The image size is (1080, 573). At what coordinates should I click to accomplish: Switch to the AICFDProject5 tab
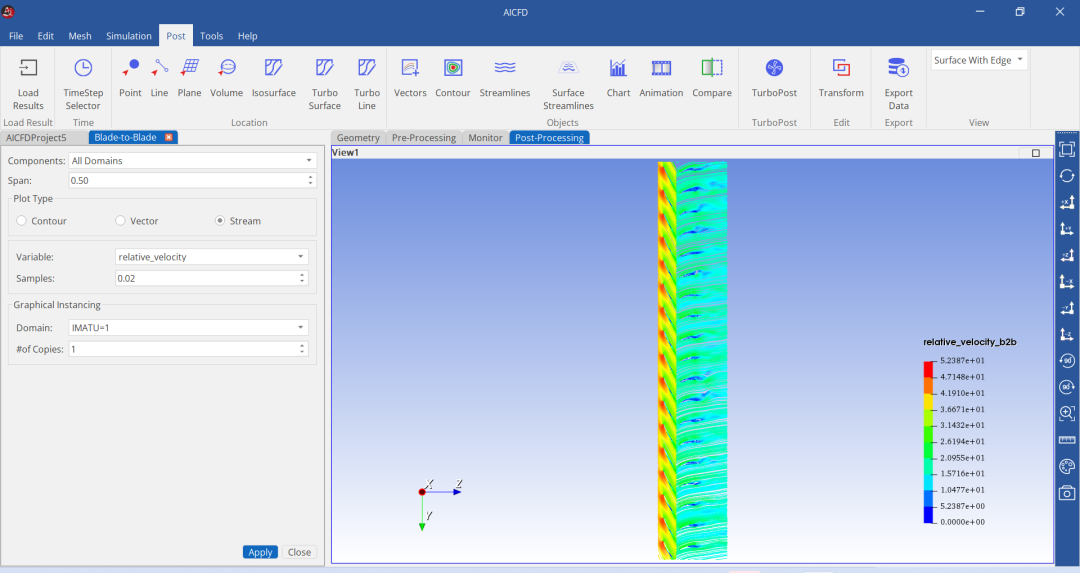coord(37,138)
